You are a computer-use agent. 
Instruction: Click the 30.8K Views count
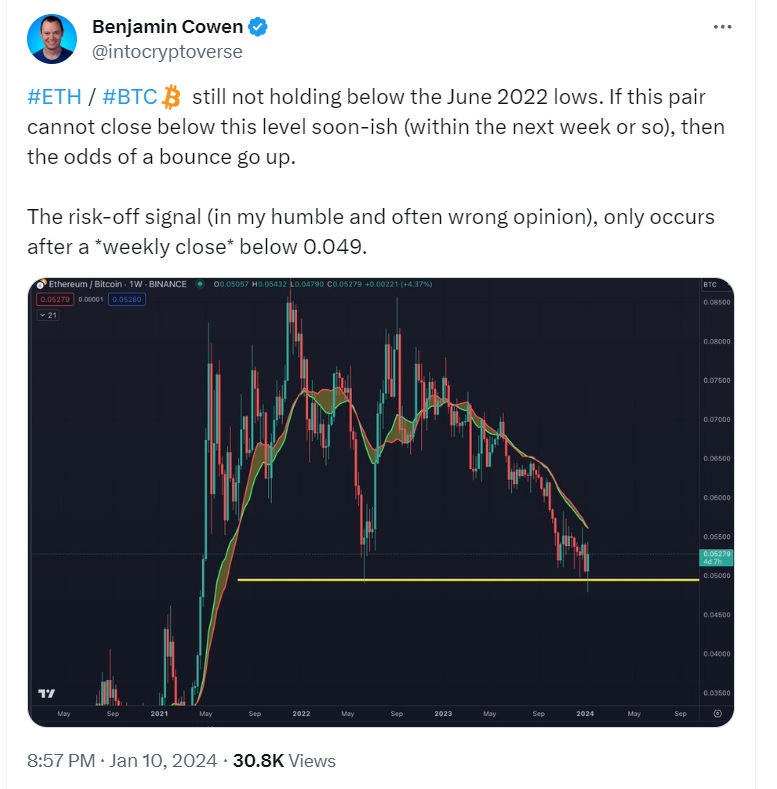click(284, 760)
